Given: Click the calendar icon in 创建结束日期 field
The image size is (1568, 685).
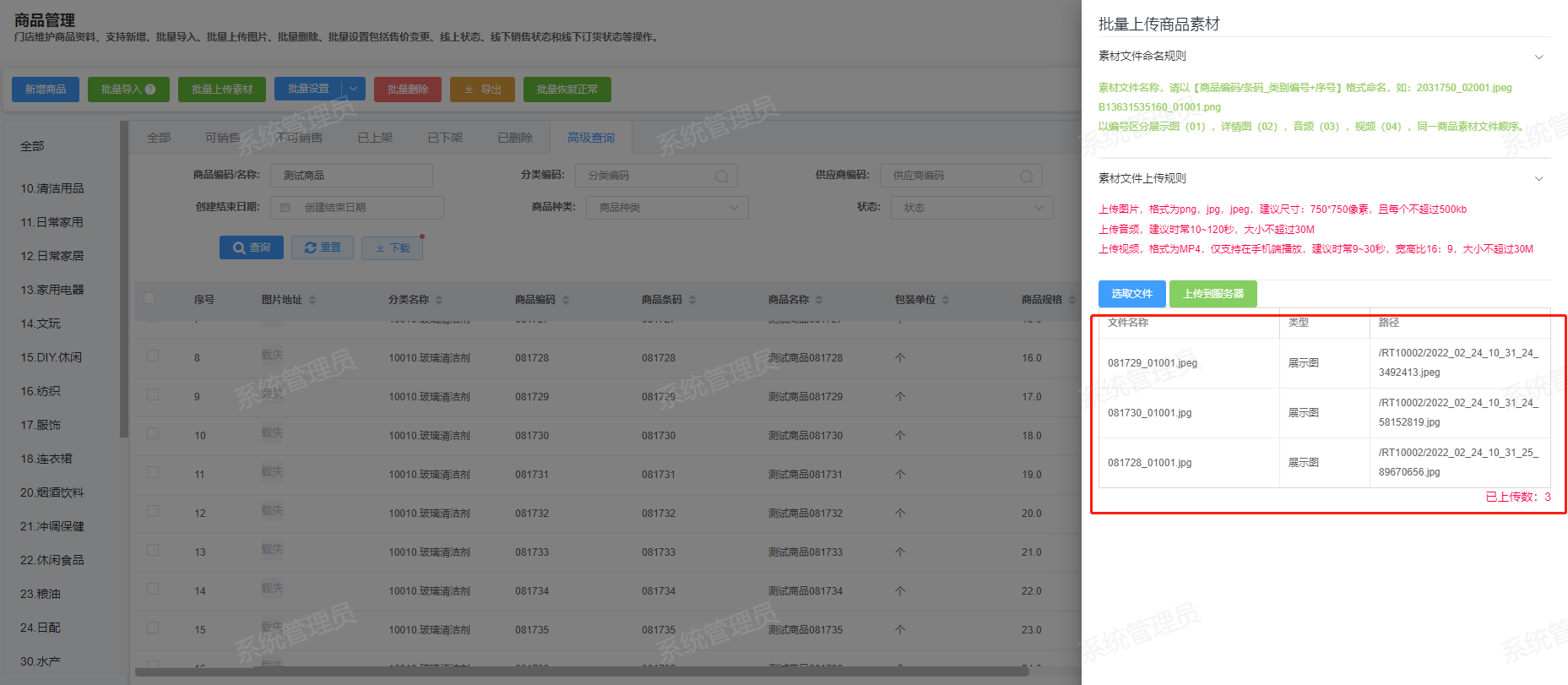Looking at the screenshot, I should [x=285, y=208].
